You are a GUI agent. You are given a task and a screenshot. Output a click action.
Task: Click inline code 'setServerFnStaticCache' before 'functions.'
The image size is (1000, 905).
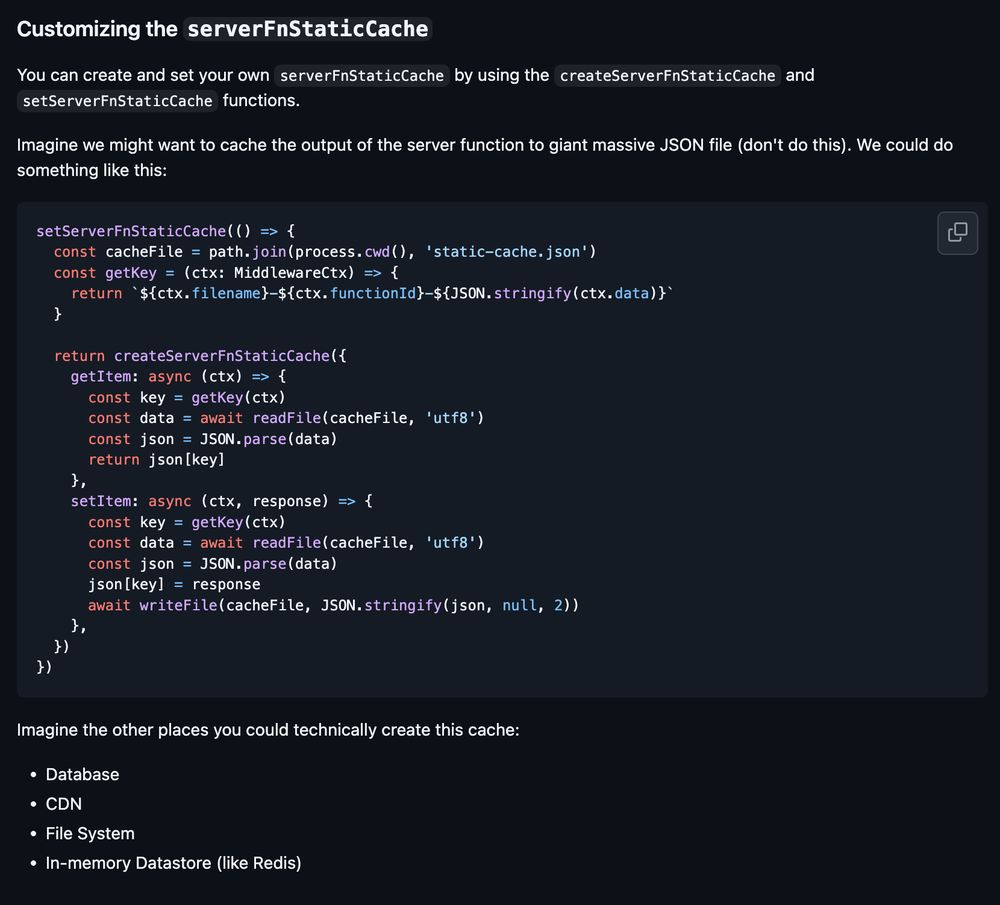point(117,101)
